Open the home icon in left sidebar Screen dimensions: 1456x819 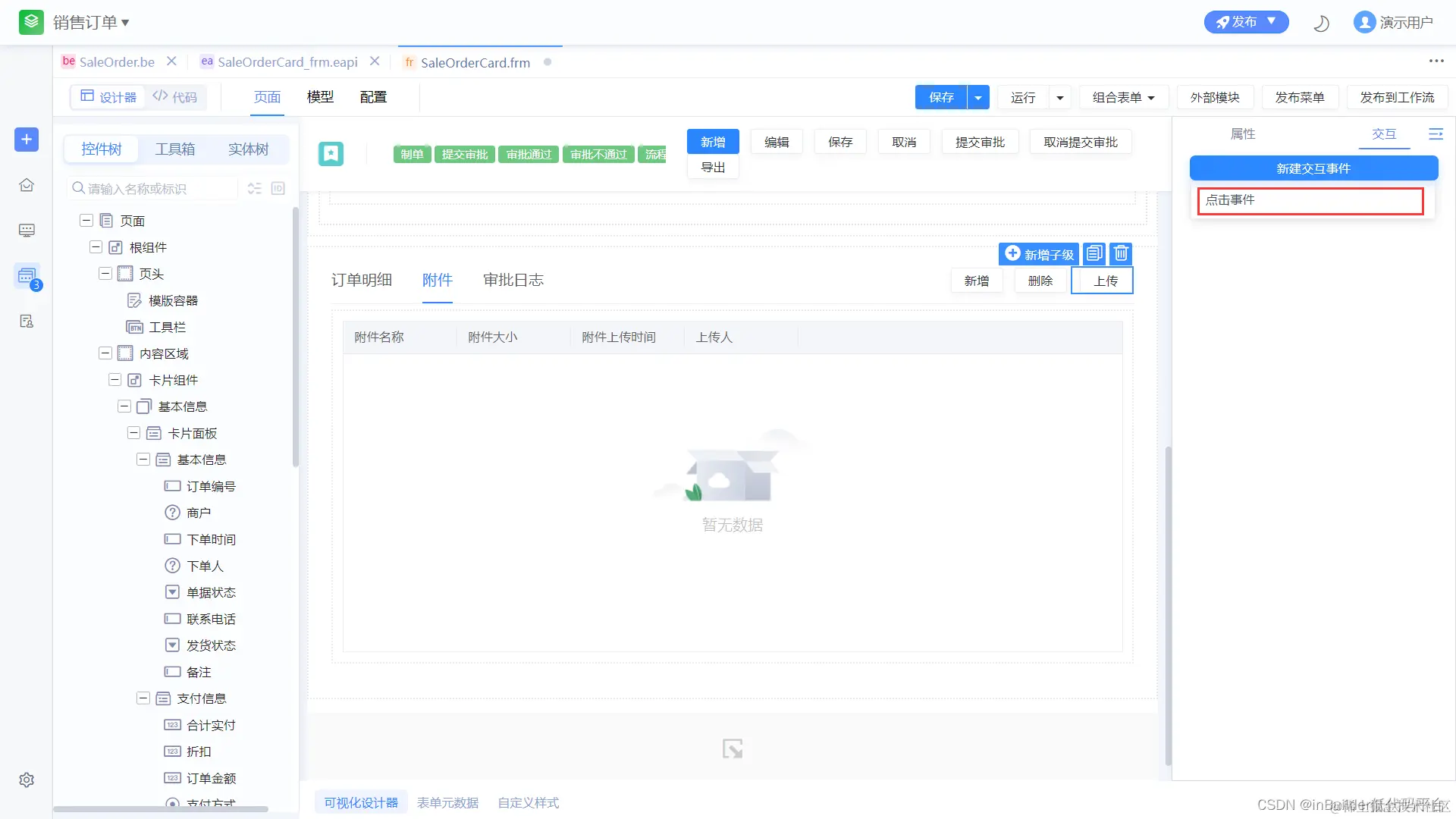tap(27, 185)
